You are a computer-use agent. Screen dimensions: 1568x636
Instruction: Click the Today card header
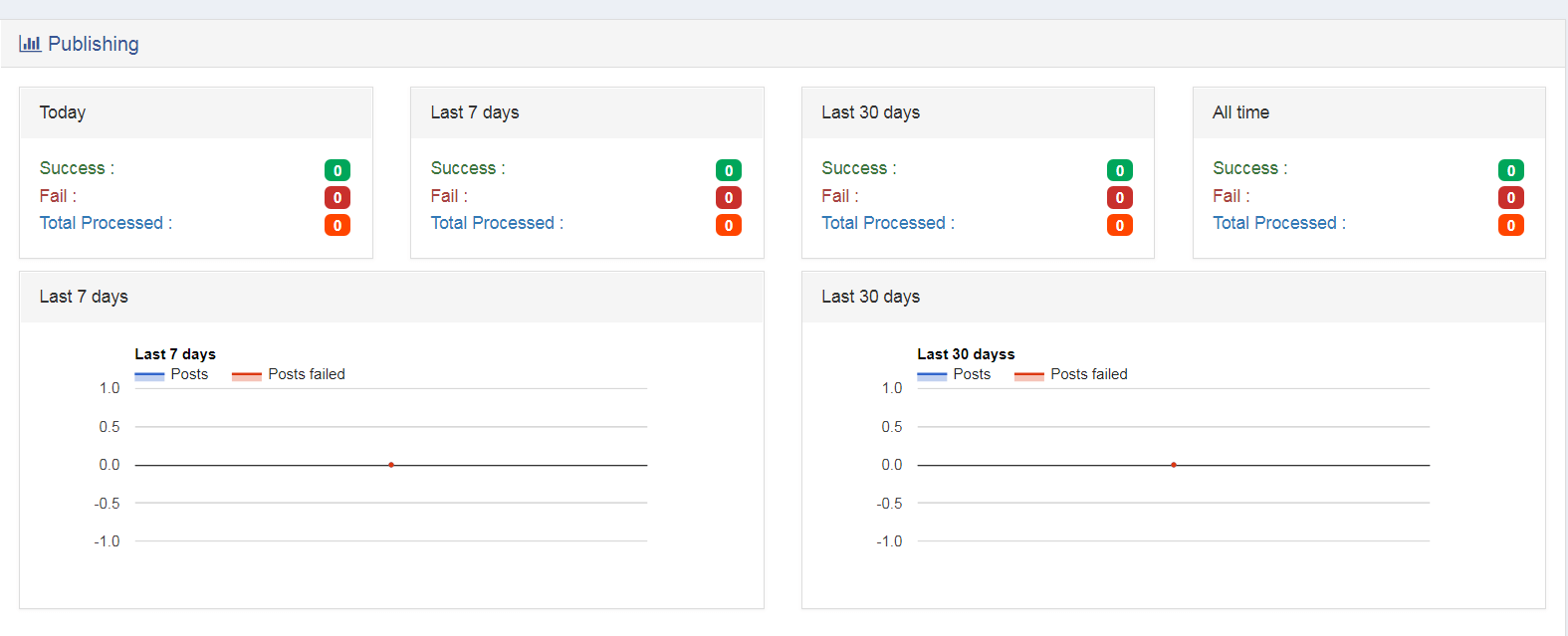pos(196,112)
